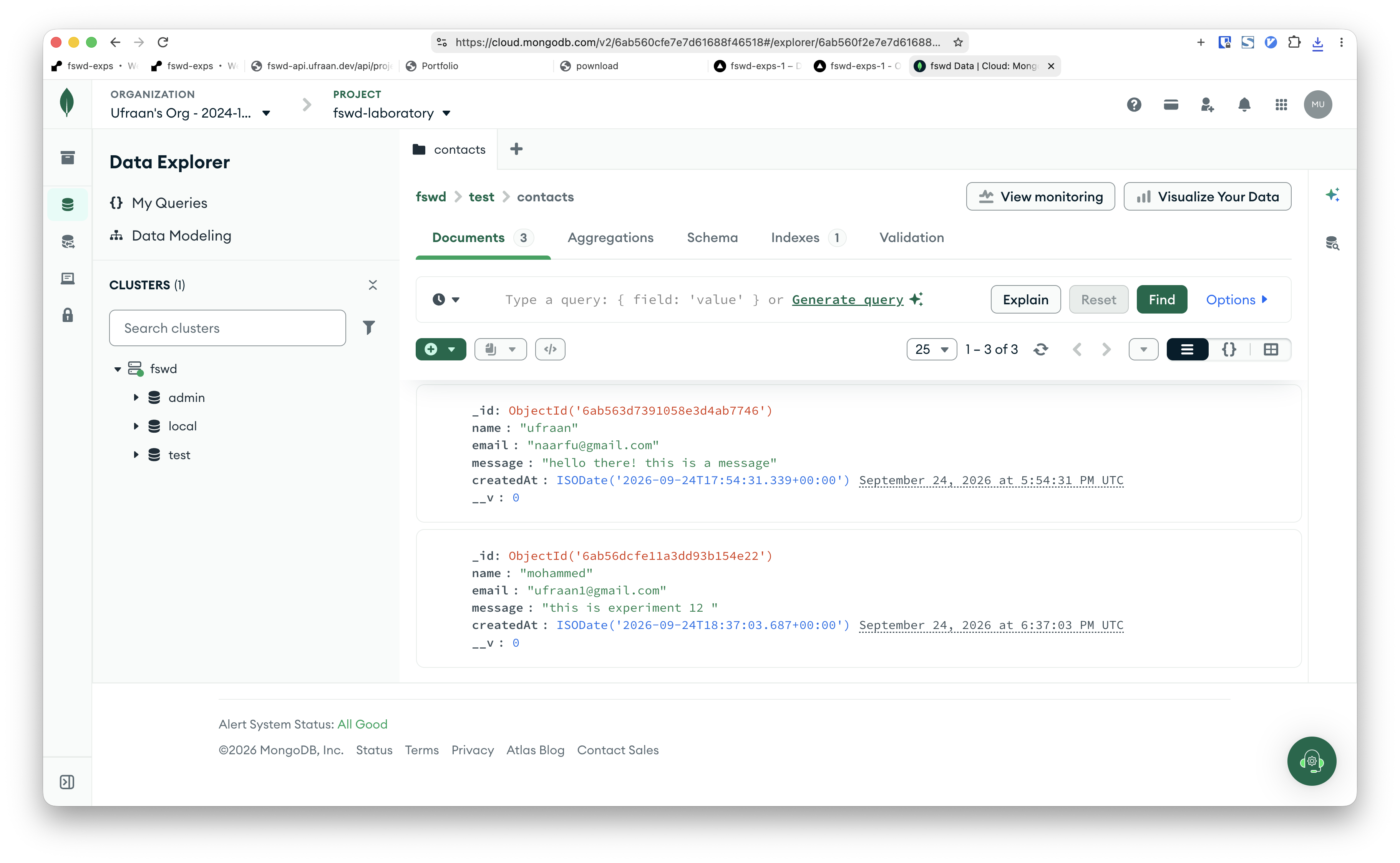Open the notifications bell
This screenshot has height=863, width=1400.
coord(1244,105)
